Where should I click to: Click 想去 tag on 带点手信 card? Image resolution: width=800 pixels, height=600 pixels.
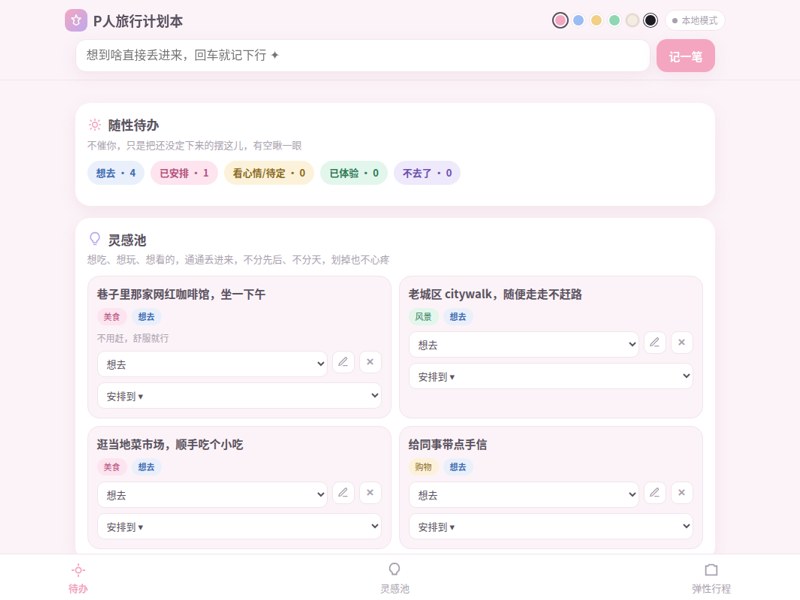(458, 467)
